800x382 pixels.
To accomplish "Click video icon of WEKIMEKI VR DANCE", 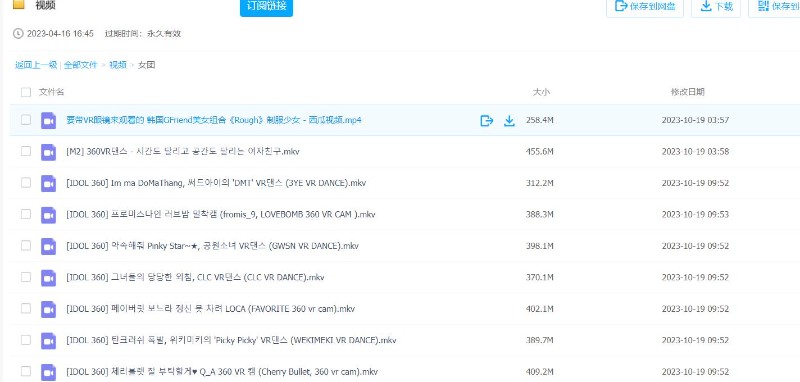I will coord(48,341).
